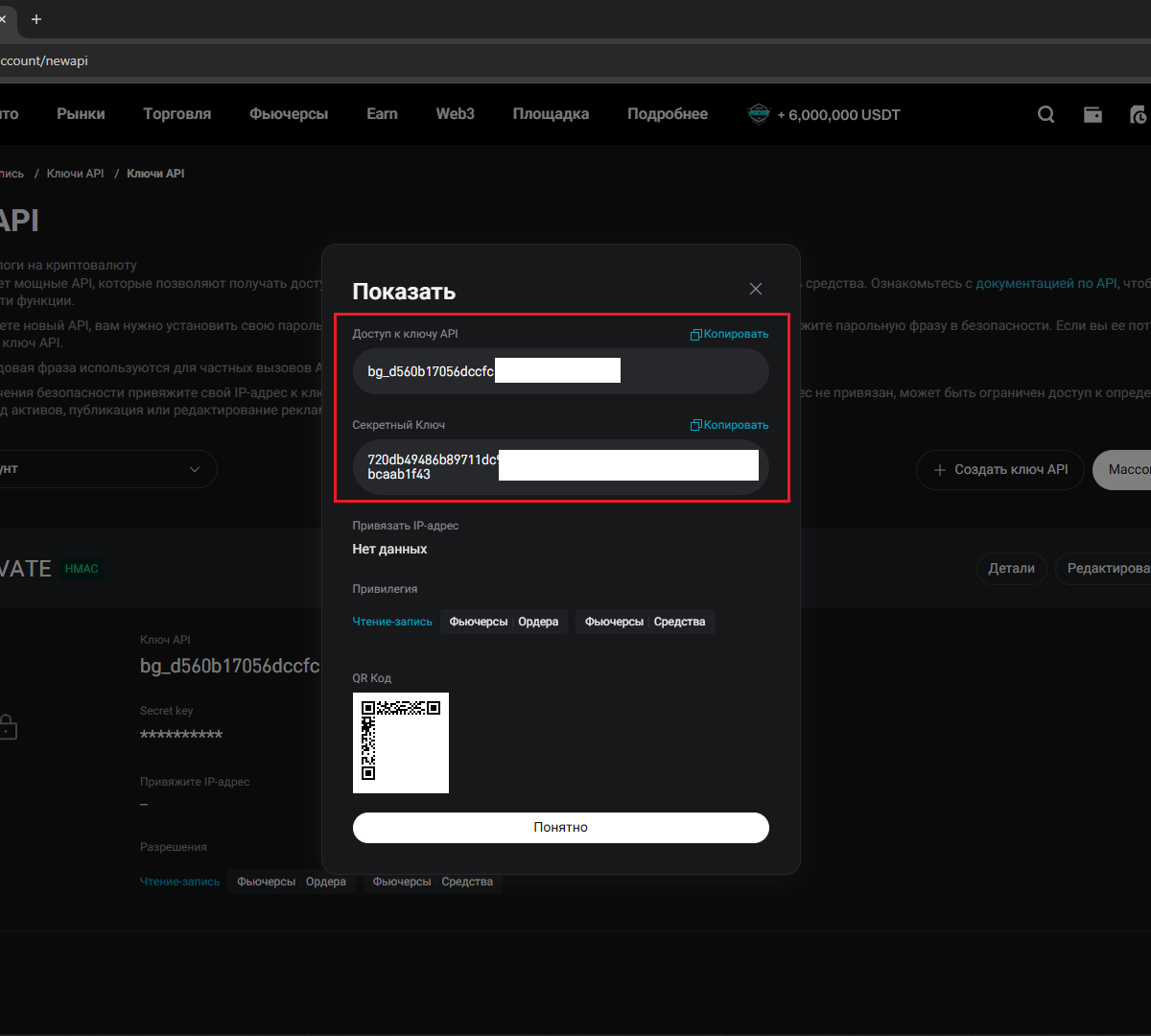The height and width of the screenshot is (1036, 1151).
Task: Click Создать ключ API button
Action: point(1000,470)
